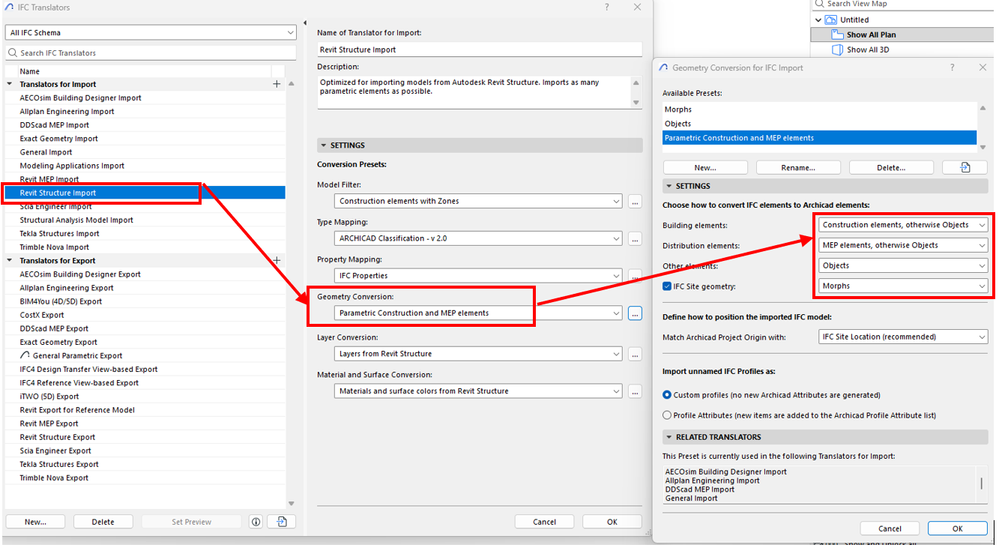999x548 pixels.
Task: Click Delete button in IFC Translators
Action: (103, 522)
